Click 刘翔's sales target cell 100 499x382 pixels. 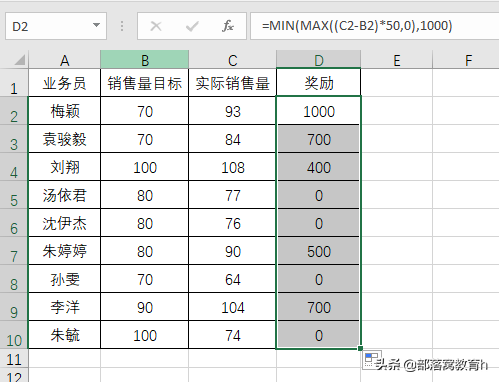[144, 167]
